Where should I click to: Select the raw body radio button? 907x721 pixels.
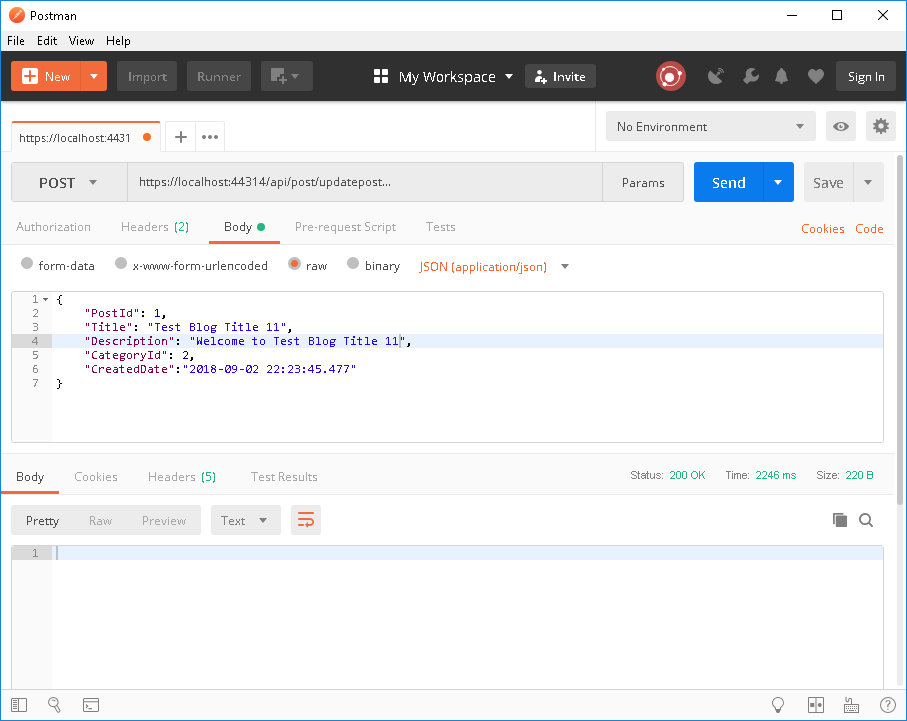(x=294, y=263)
